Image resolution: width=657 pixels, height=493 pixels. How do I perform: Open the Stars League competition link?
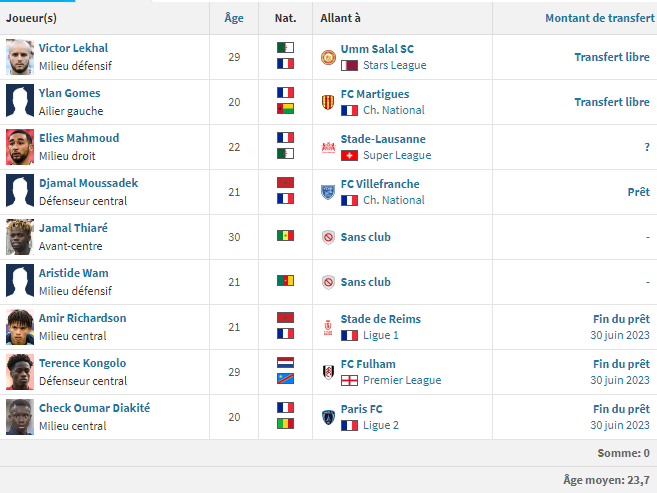(395, 65)
